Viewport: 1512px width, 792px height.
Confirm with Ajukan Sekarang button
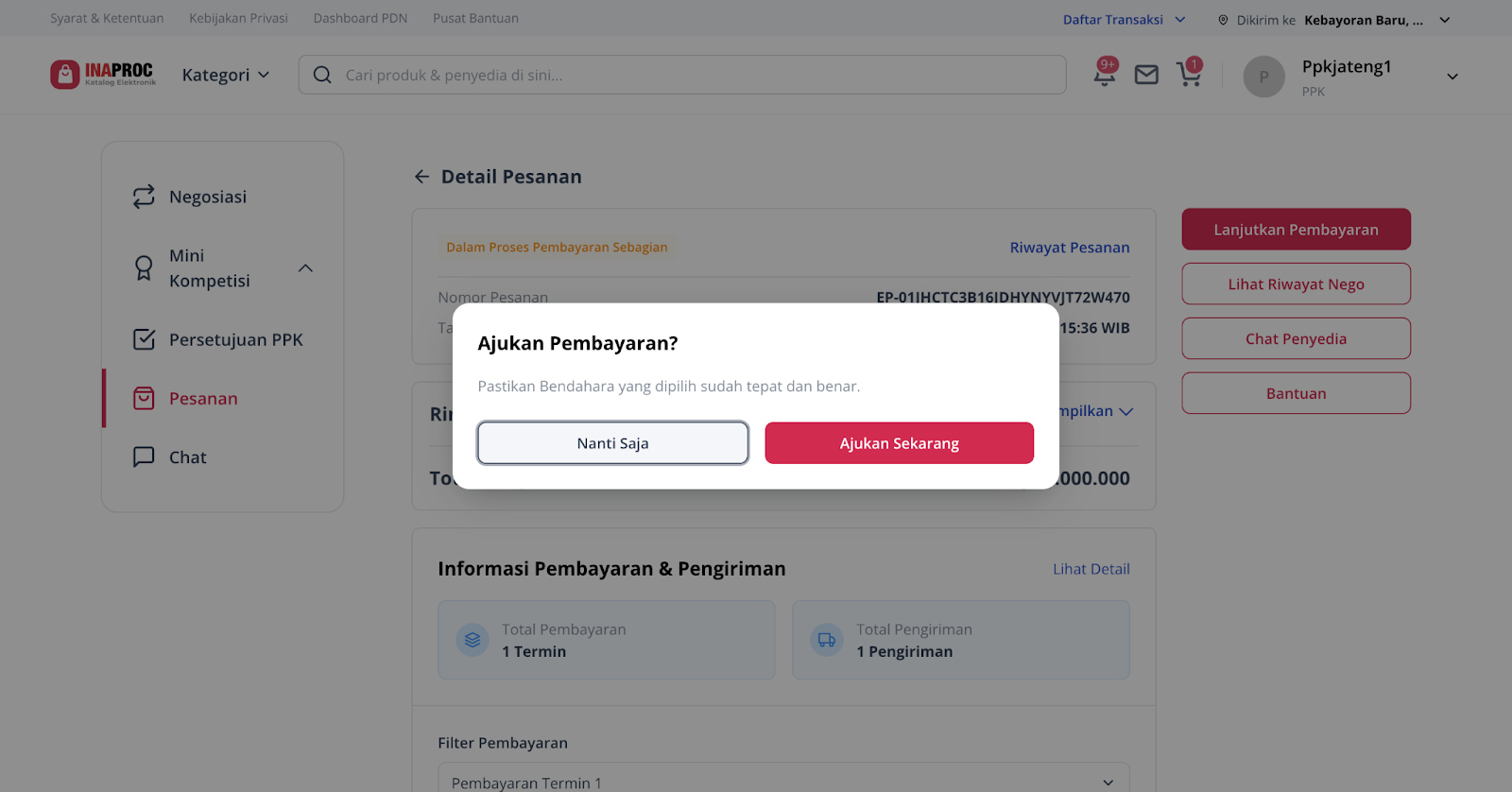899,443
